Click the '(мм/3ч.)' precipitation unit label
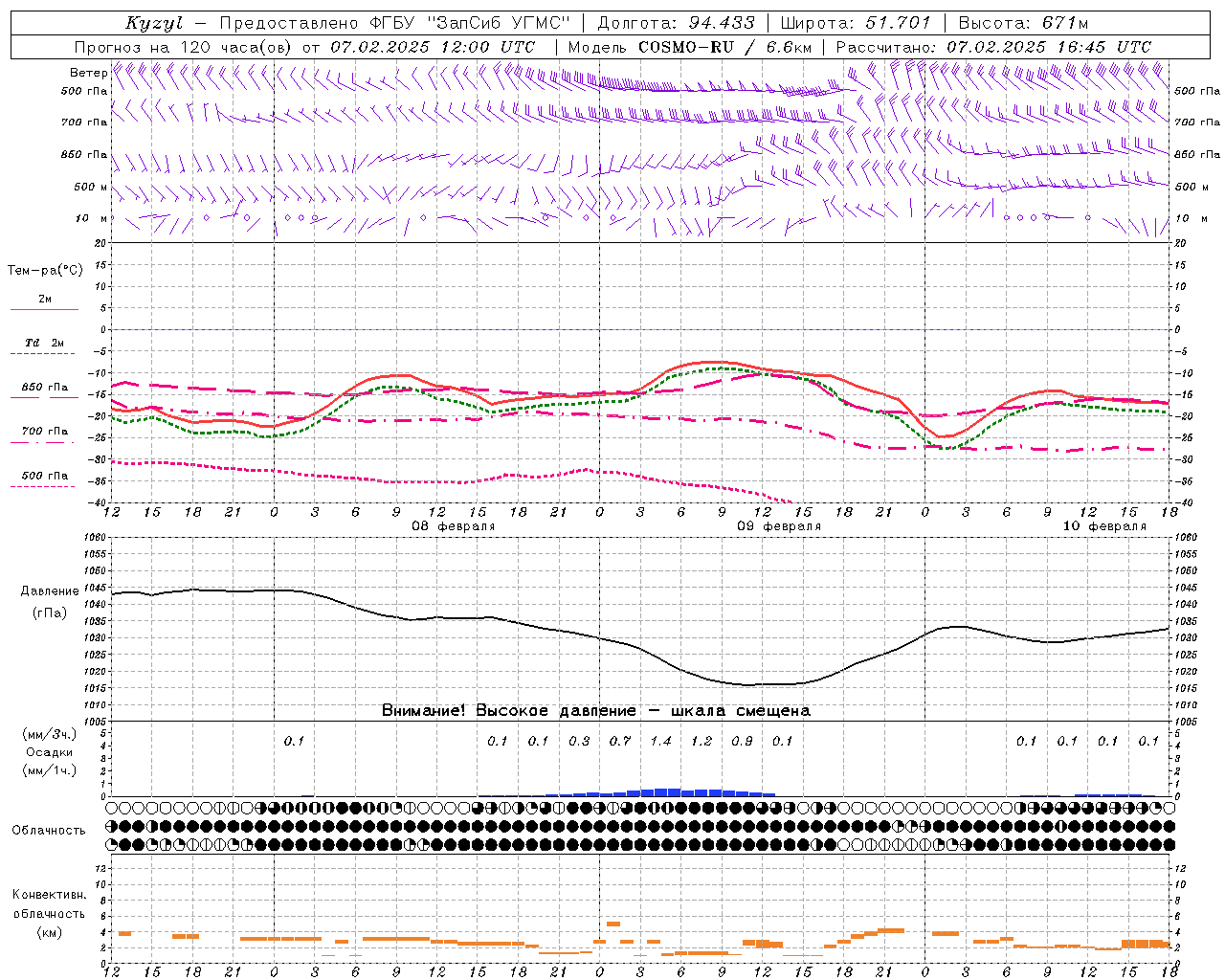The height and width of the screenshot is (980, 1225). pos(50,734)
